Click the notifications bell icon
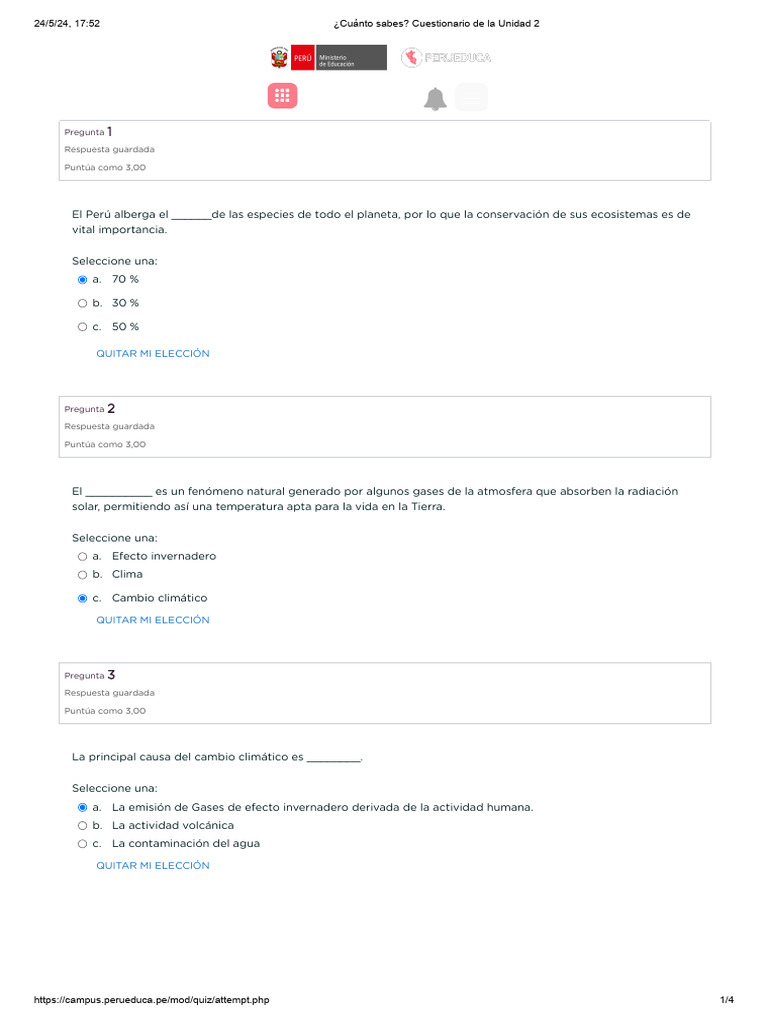This screenshot has width=768, height=1024. click(x=435, y=99)
